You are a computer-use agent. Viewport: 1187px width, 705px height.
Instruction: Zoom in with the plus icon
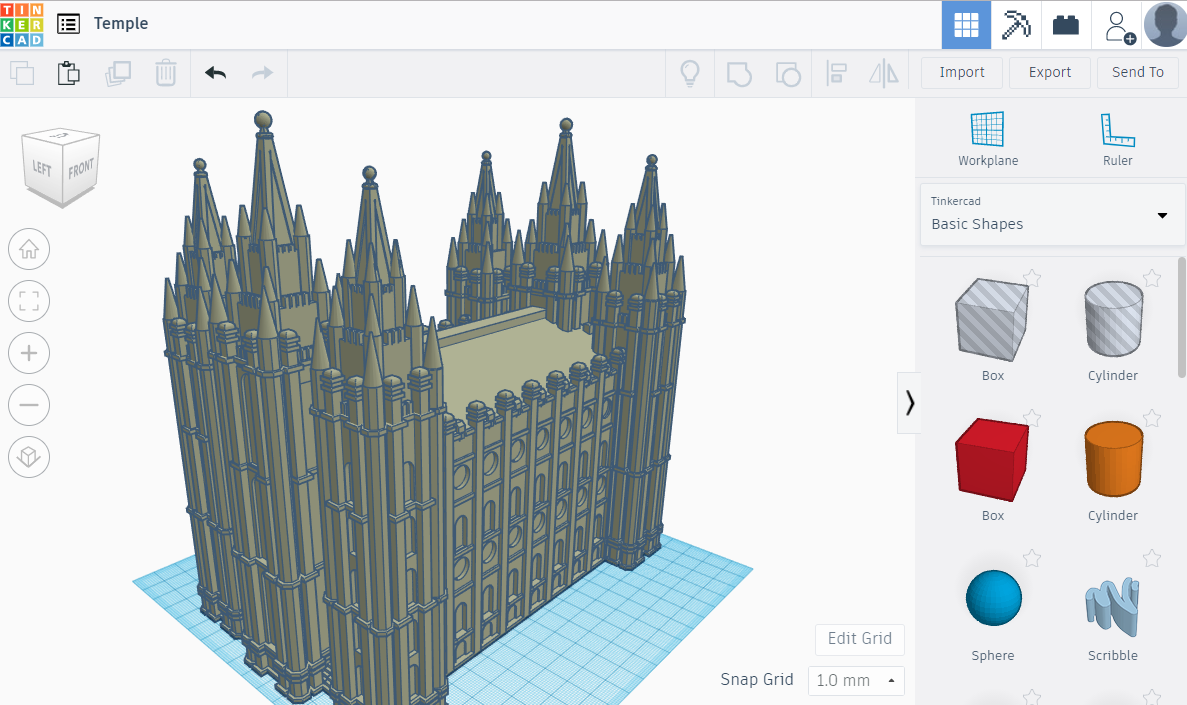pos(29,353)
